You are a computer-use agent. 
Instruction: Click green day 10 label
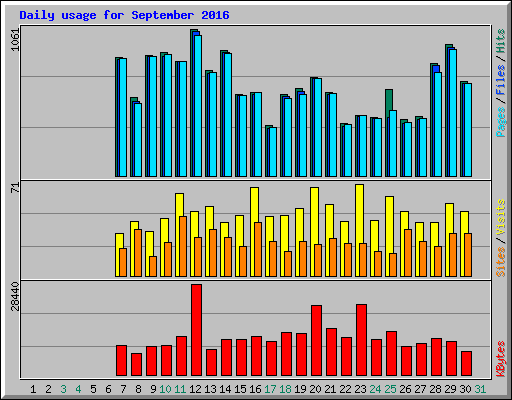pos(165,389)
